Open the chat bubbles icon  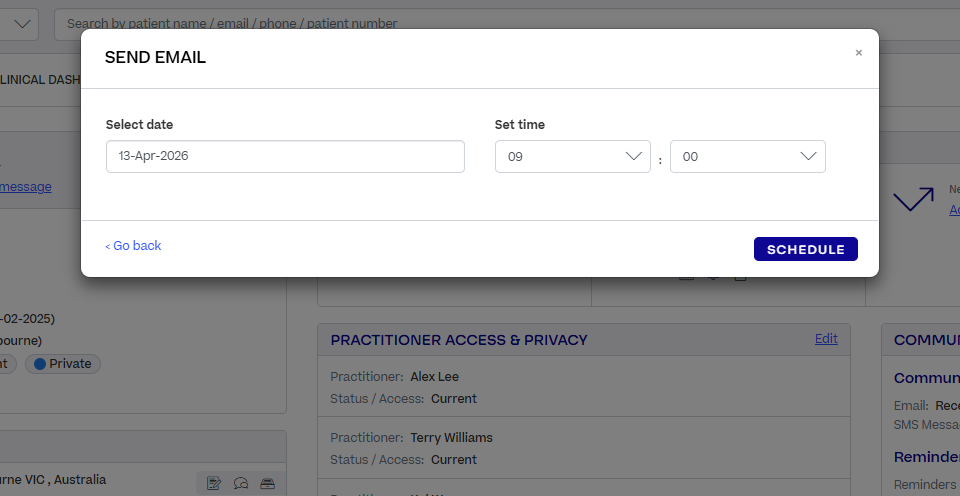tap(241, 483)
